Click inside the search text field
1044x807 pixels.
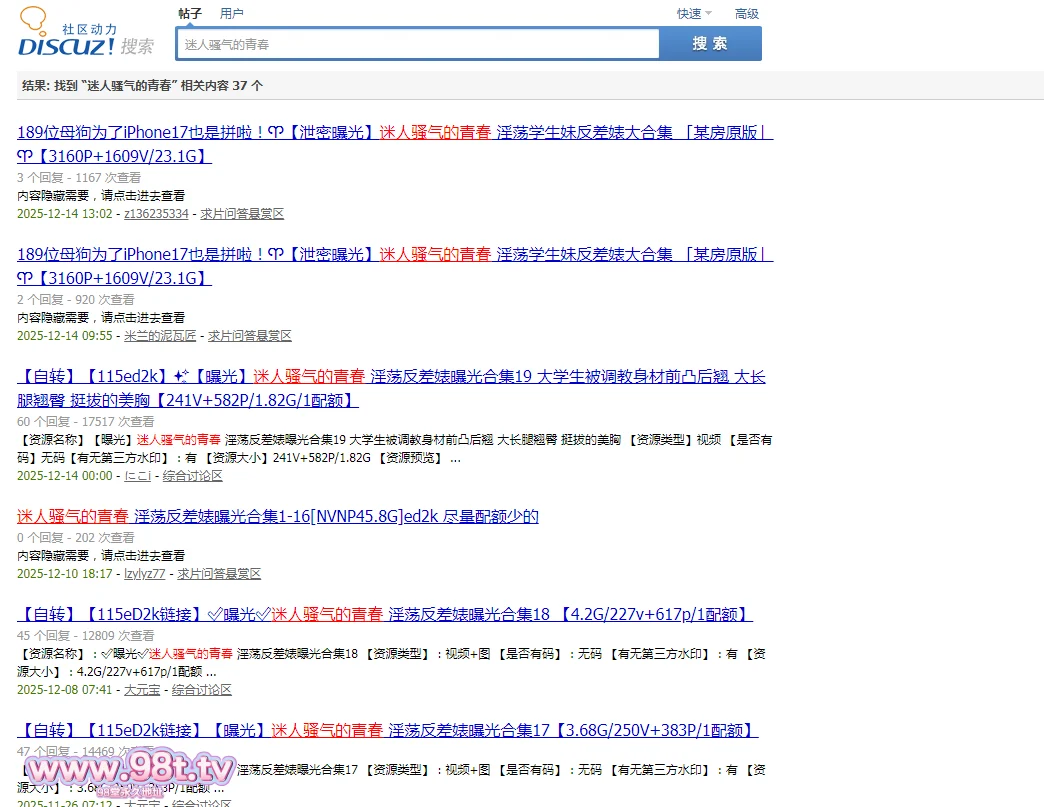click(x=417, y=45)
